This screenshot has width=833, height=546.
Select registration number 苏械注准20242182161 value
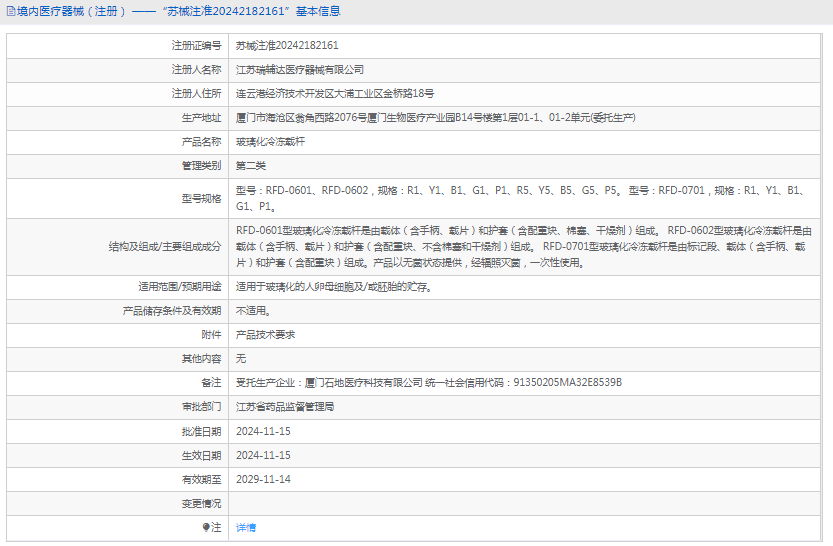[287, 46]
